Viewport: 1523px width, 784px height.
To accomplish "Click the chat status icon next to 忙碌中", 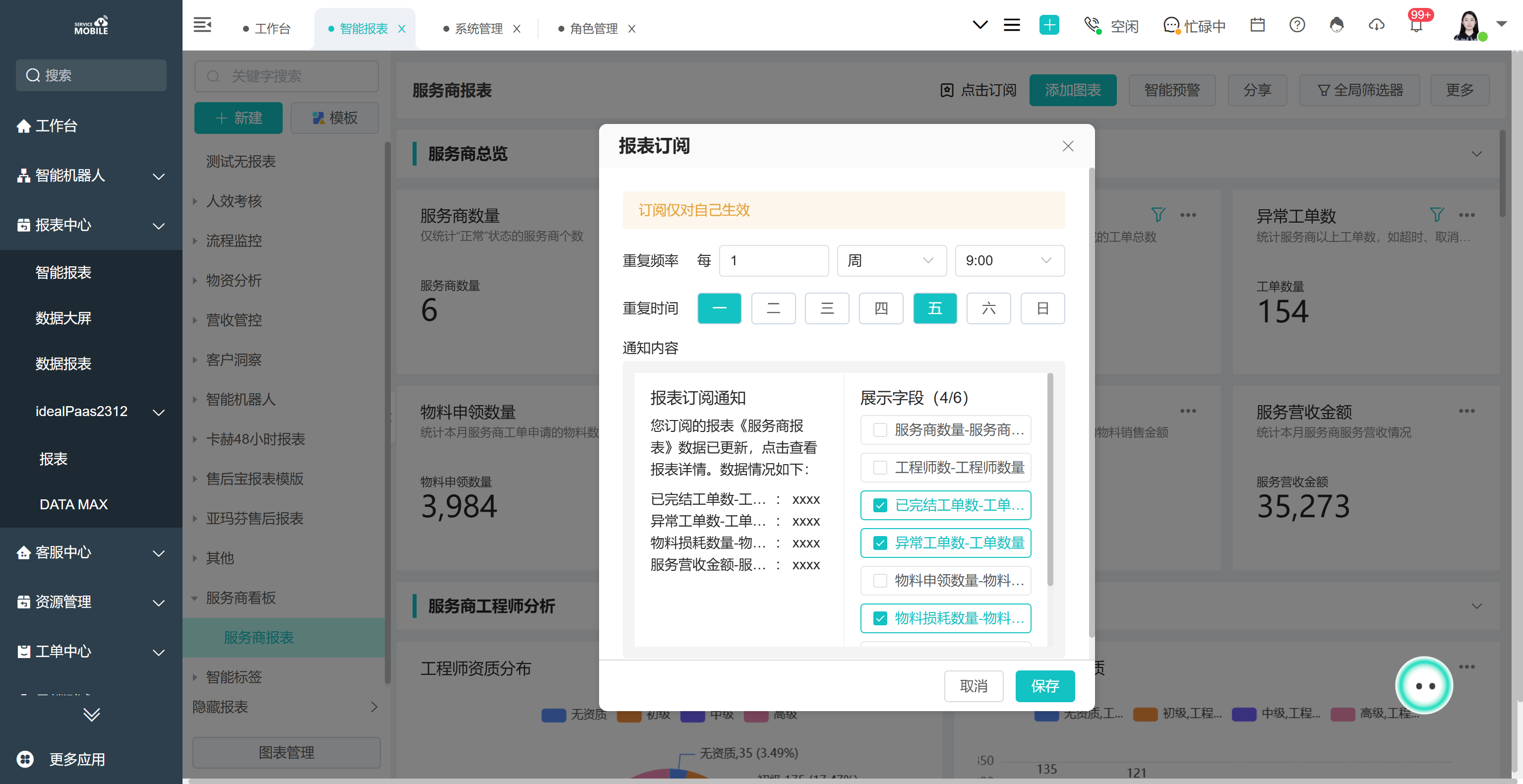I will [x=1171, y=25].
